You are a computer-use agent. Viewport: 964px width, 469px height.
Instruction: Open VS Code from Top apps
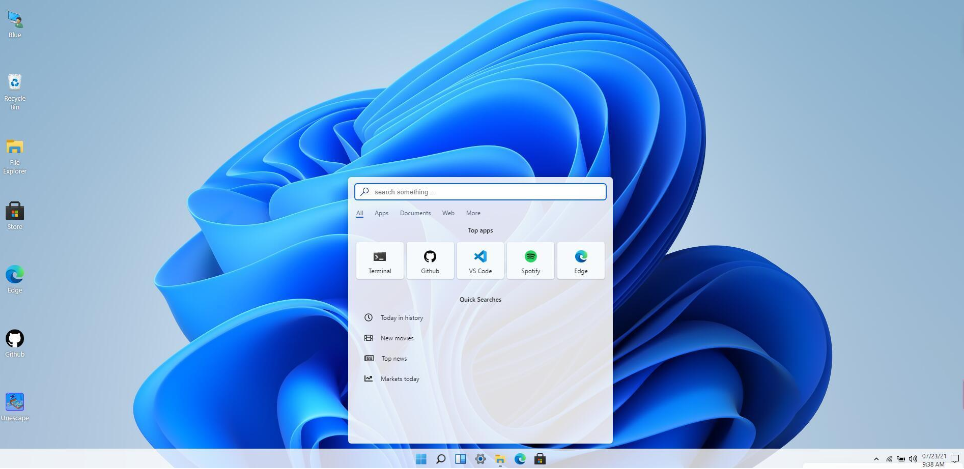pos(480,260)
